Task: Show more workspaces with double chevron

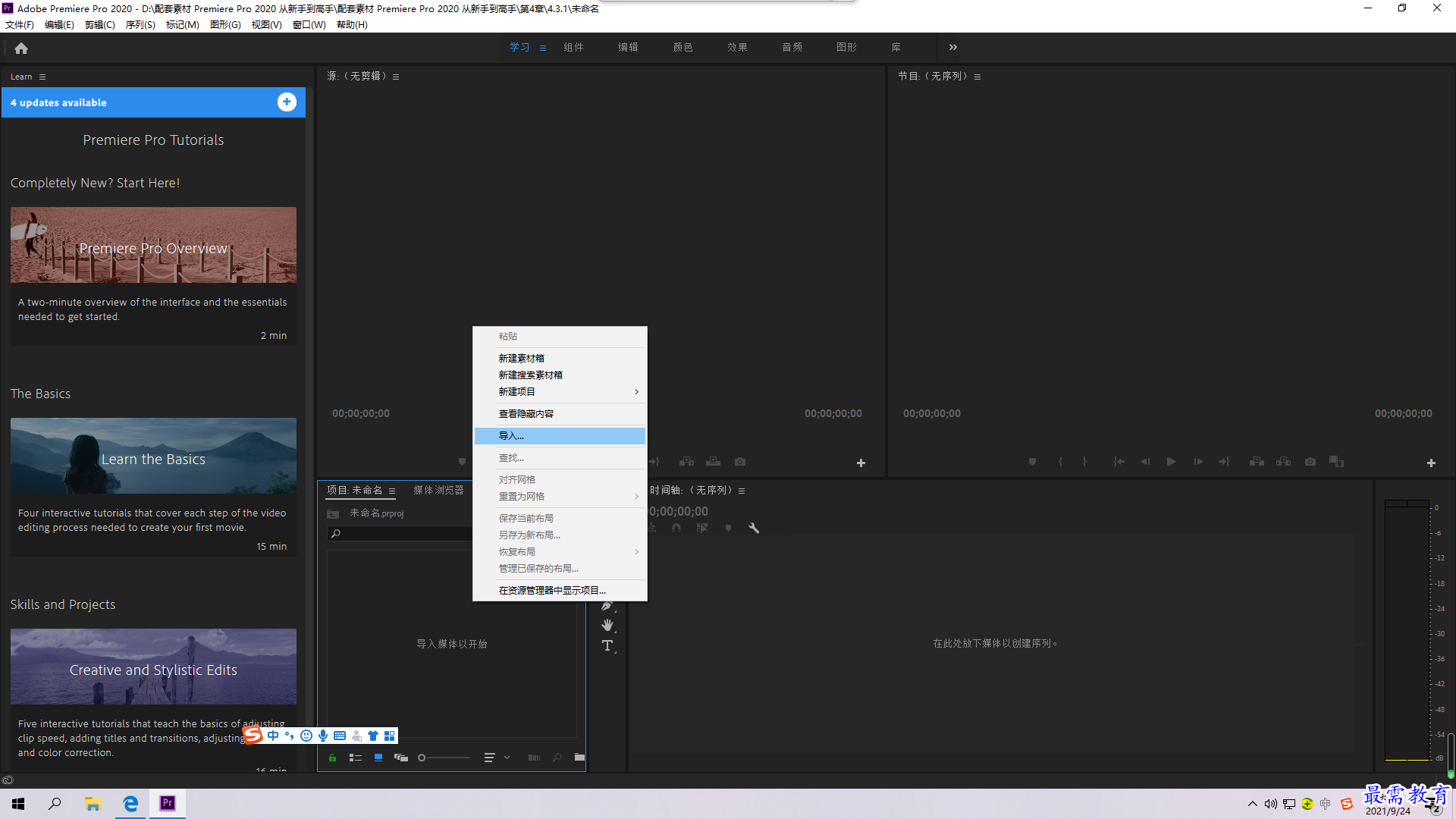Action: click(x=953, y=47)
